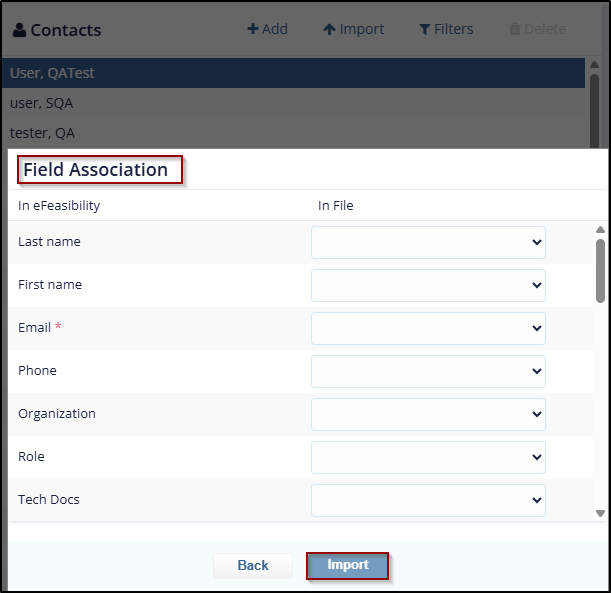The image size is (611, 593).
Task: Open the Email field dropdown
Action: point(428,328)
